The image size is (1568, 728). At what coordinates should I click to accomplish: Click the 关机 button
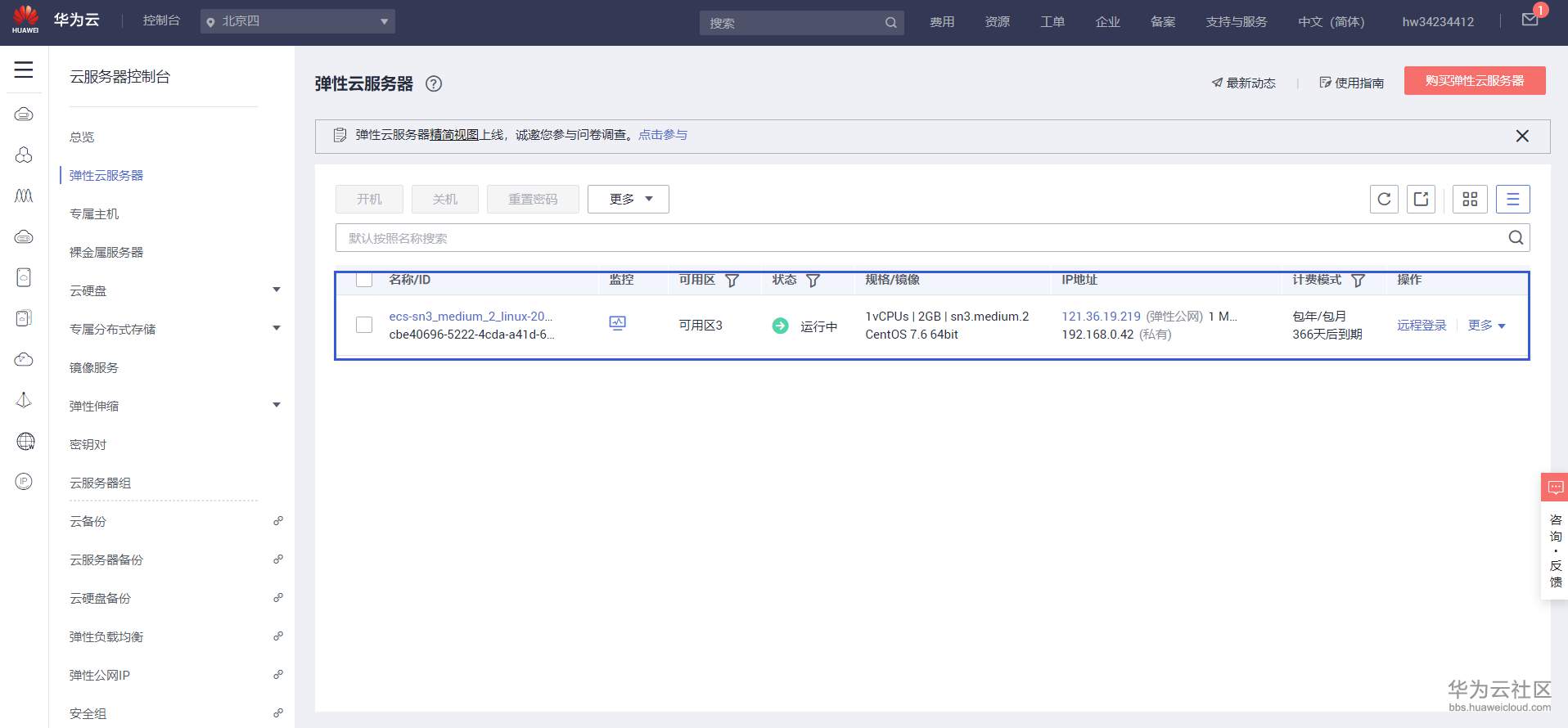point(445,199)
